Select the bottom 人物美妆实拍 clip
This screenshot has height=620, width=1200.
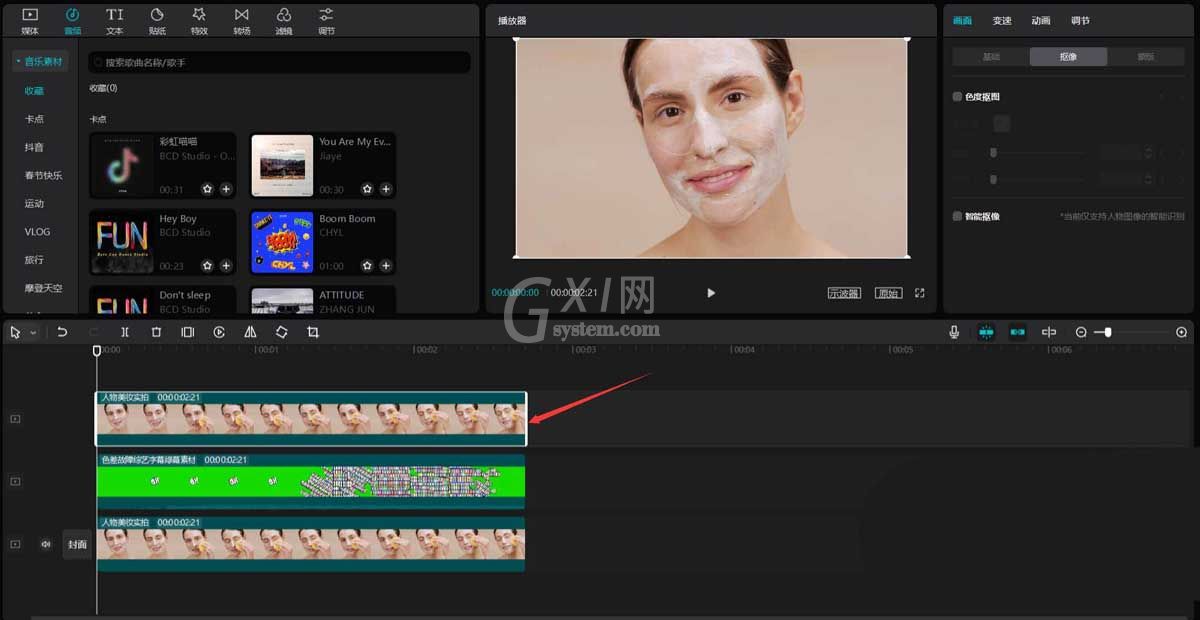point(311,544)
